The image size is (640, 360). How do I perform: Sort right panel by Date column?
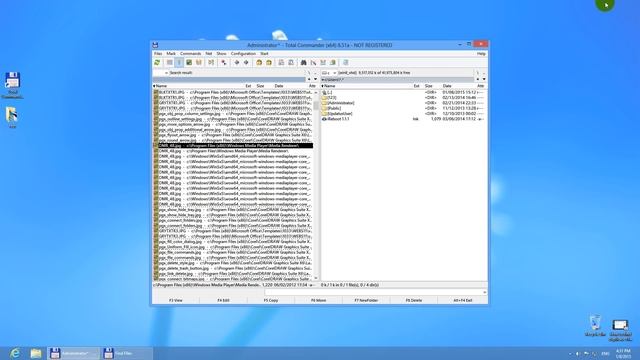coord(447,86)
